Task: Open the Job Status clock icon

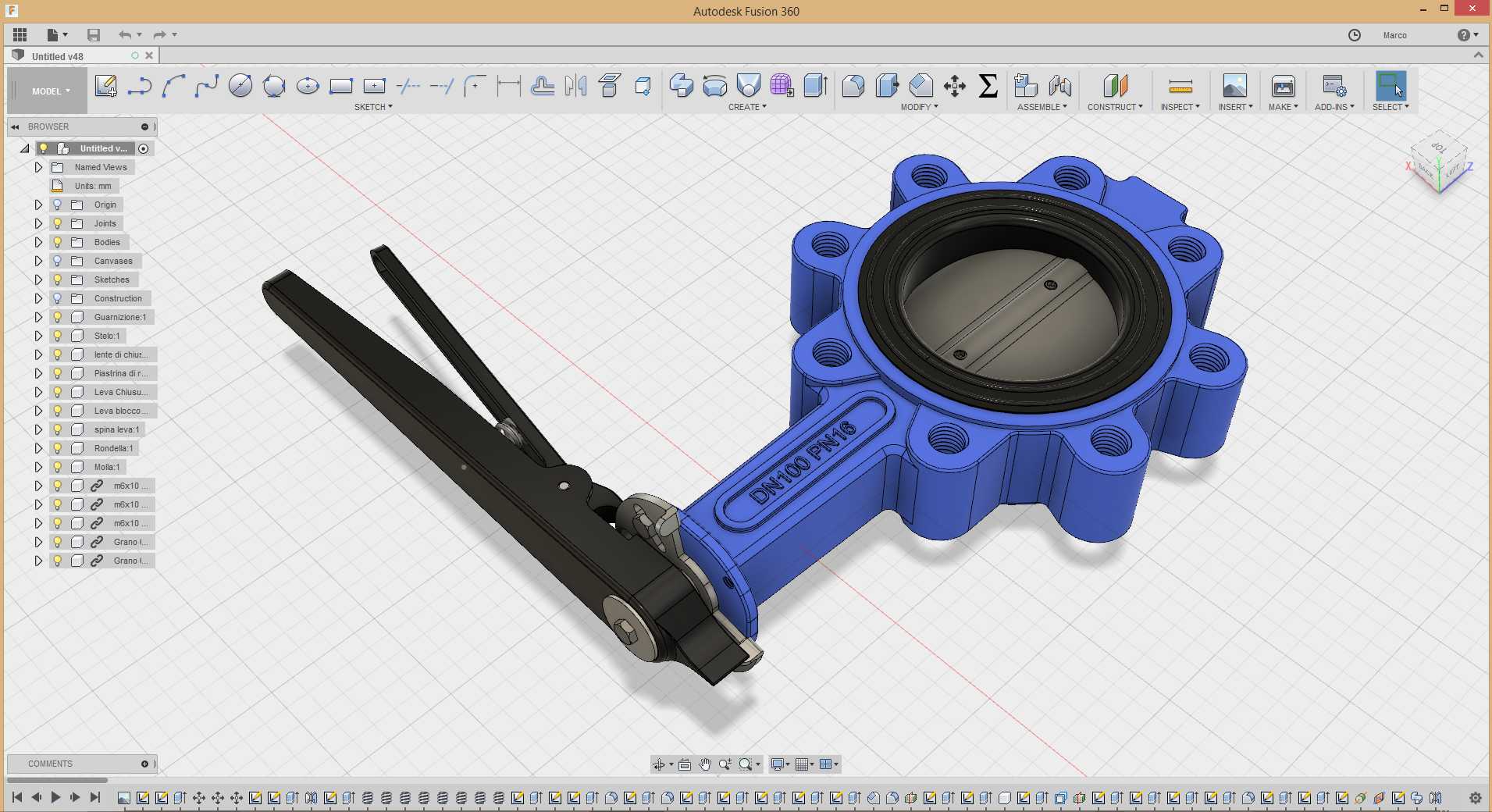Action: [1355, 35]
